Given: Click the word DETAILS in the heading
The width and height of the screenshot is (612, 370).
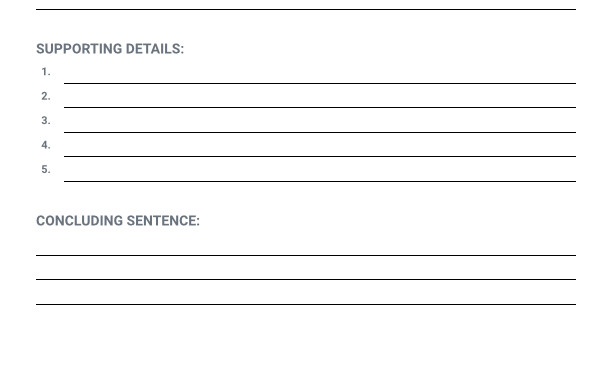Looking at the screenshot, I should [155, 49].
